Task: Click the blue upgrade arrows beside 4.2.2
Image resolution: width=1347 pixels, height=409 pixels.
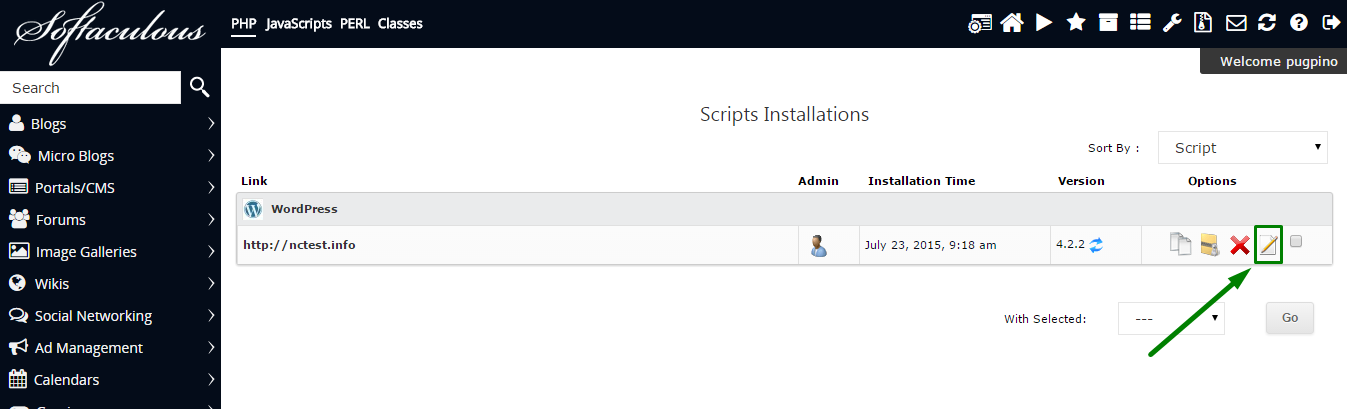Action: click(x=1097, y=244)
